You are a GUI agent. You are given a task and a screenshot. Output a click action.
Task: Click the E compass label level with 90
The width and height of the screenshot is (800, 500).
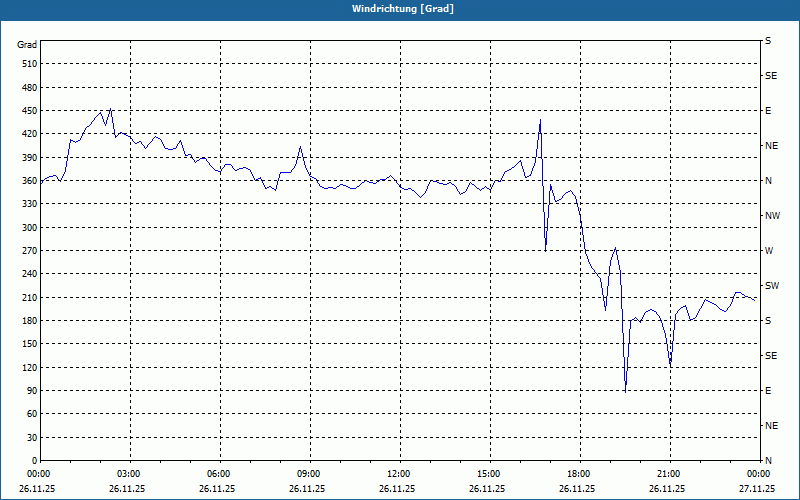(x=768, y=391)
